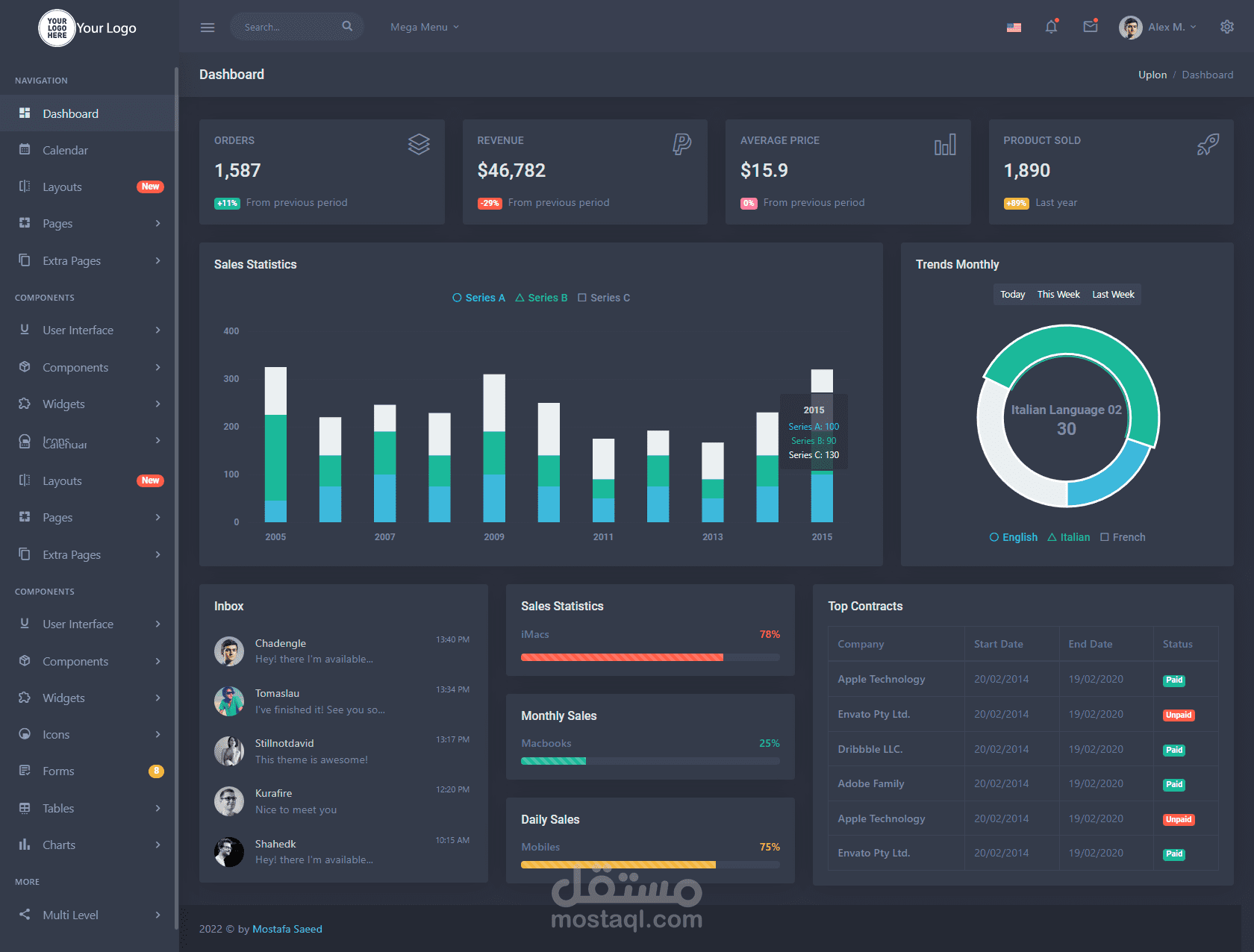Open the Mega Menu dropdown
This screenshot has height=952, width=1254.
click(x=425, y=27)
